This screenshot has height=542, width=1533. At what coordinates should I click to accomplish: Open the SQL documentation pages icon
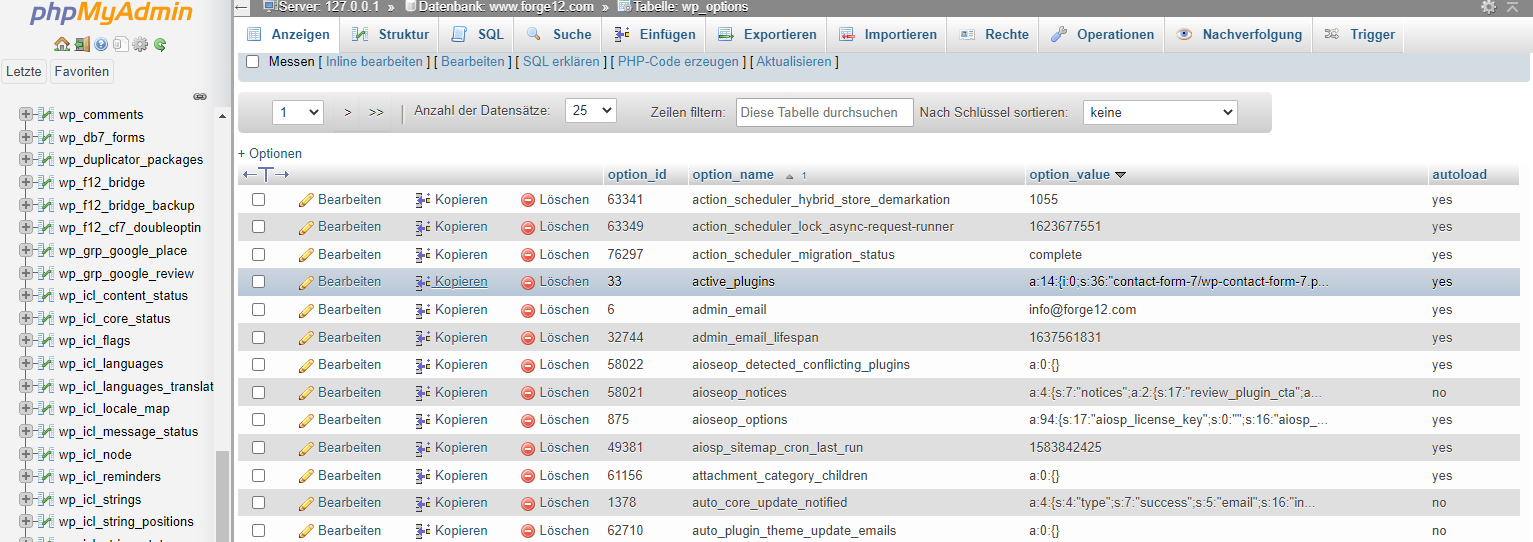tap(120, 44)
